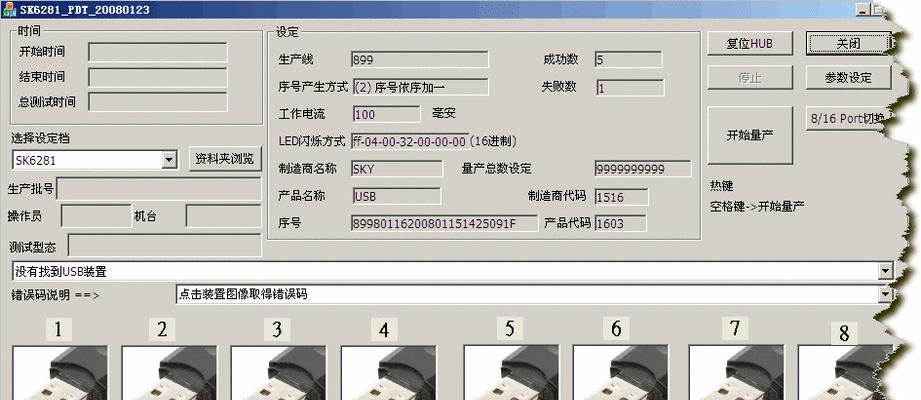Click the 关闭 close button
The width and height of the screenshot is (921, 400).
pyautogui.click(x=848, y=43)
